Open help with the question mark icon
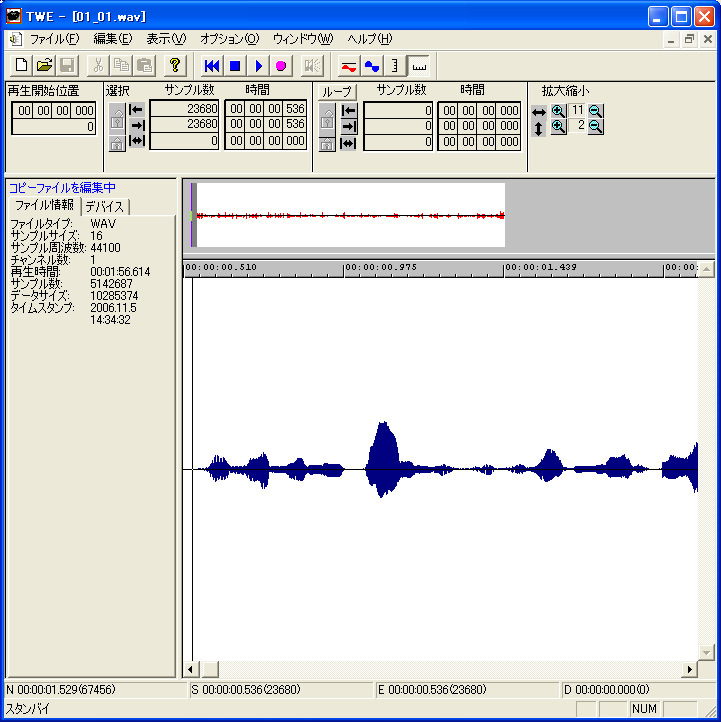The width and height of the screenshot is (721, 722). pyautogui.click(x=175, y=66)
